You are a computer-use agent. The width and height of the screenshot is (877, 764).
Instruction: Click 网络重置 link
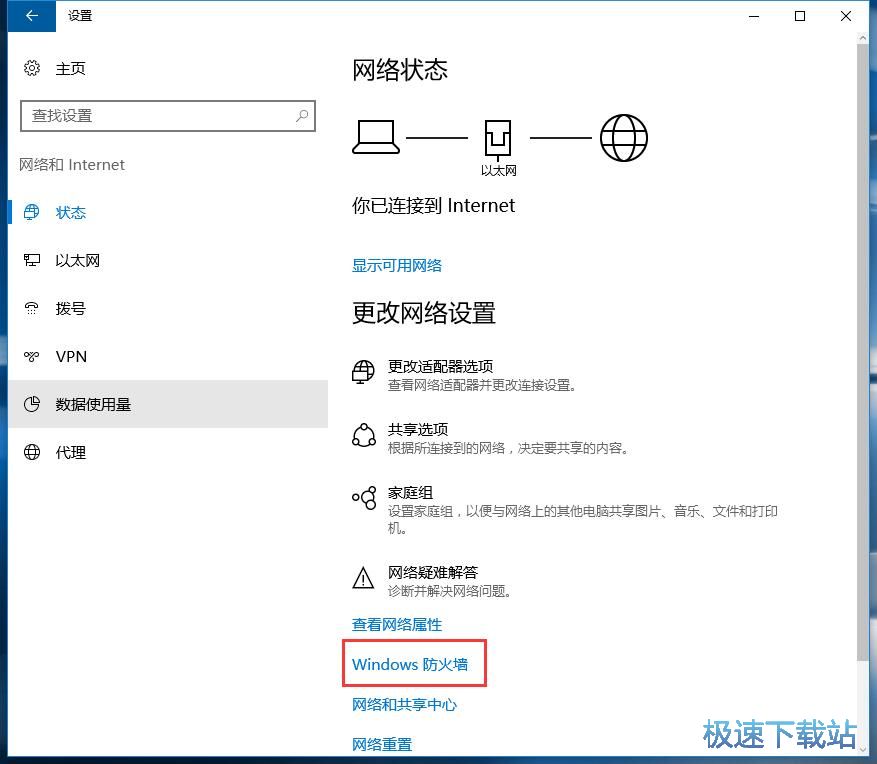pos(382,744)
